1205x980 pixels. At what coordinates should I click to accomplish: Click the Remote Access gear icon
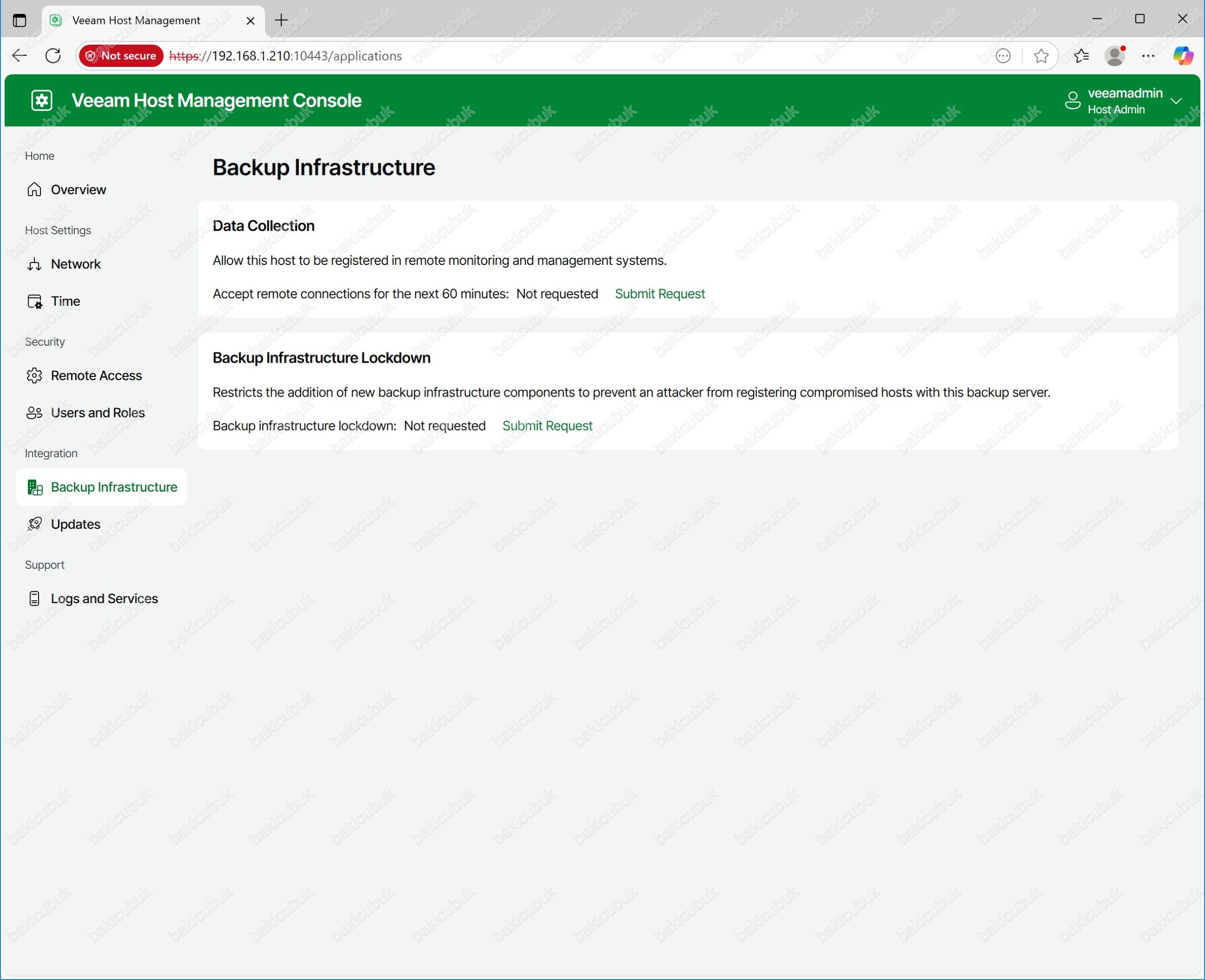coord(34,375)
